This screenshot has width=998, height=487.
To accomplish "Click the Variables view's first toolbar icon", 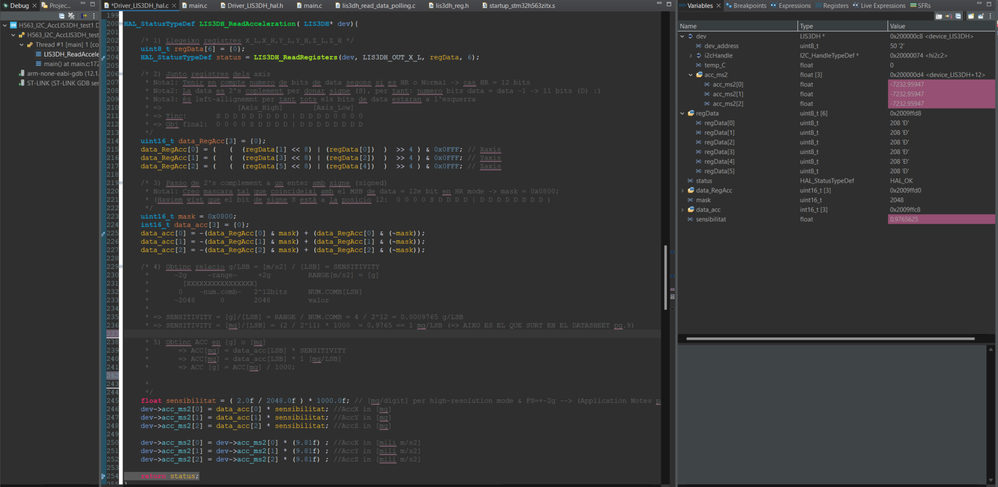I will point(939,16).
